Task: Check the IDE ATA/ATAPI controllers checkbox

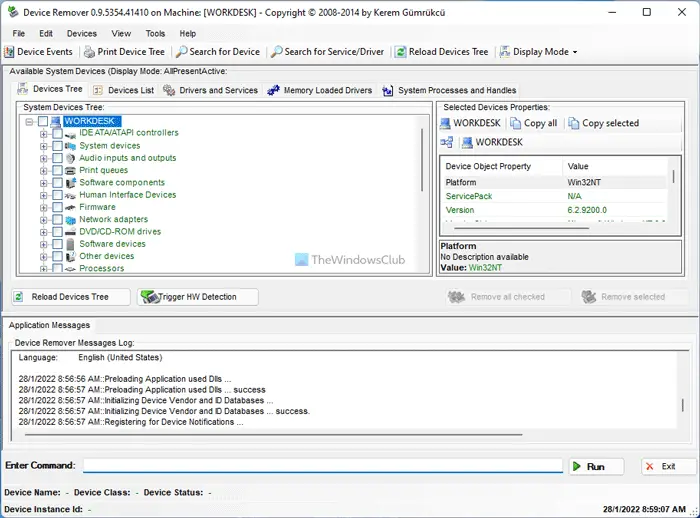Action: pos(58,134)
